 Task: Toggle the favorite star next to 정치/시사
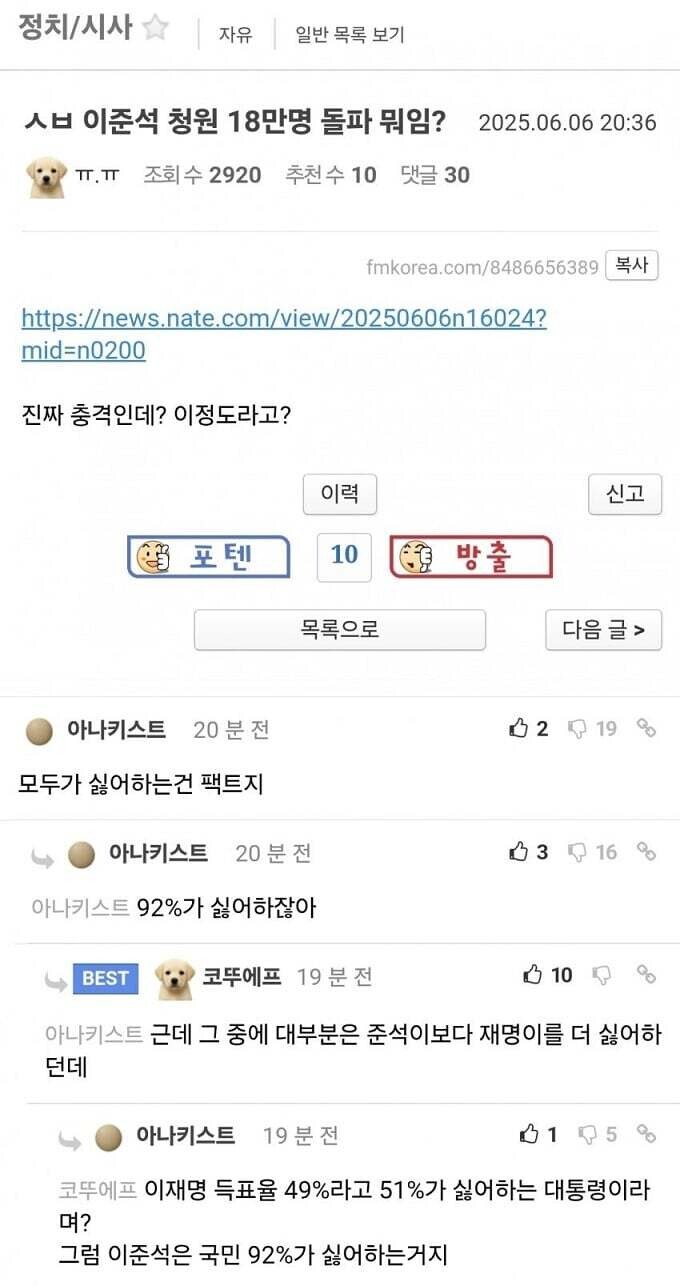[155, 28]
